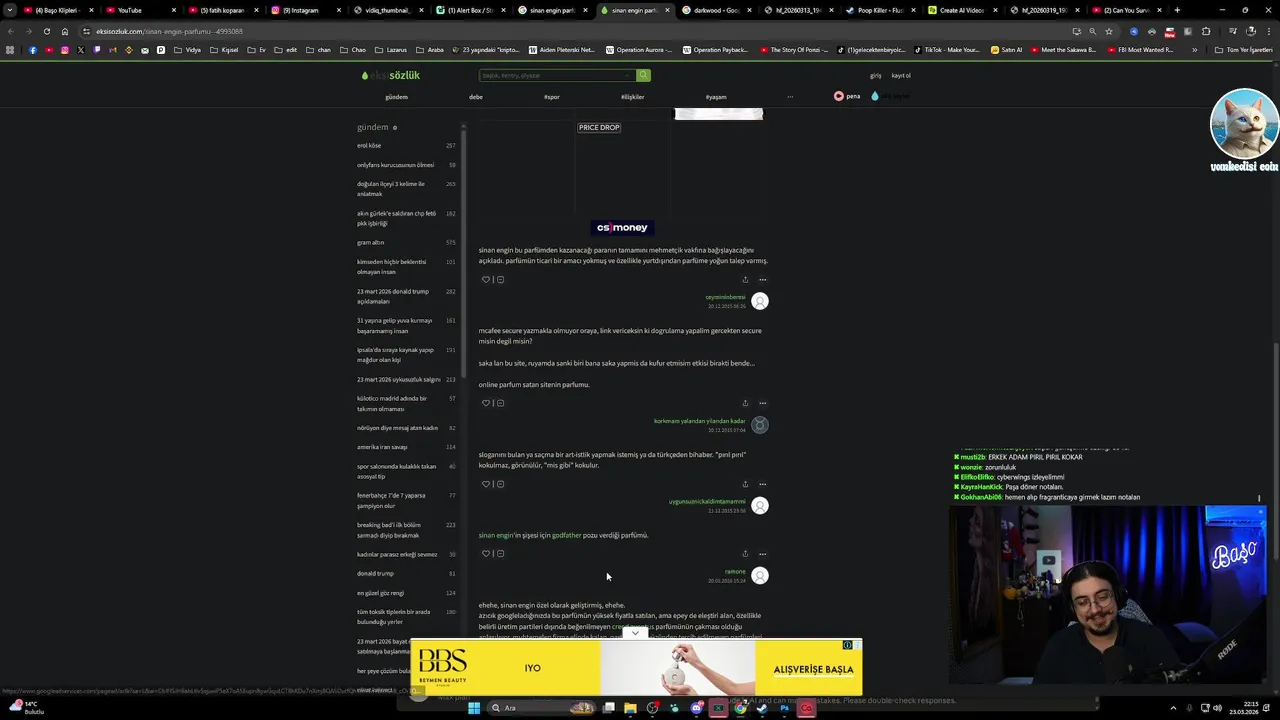The width and height of the screenshot is (1280, 720).
Task: Open Discord from the taskbar
Action: 696,708
